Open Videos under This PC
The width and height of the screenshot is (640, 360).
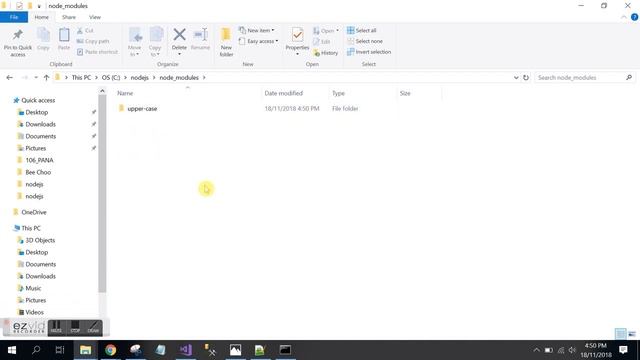click(x=34, y=313)
